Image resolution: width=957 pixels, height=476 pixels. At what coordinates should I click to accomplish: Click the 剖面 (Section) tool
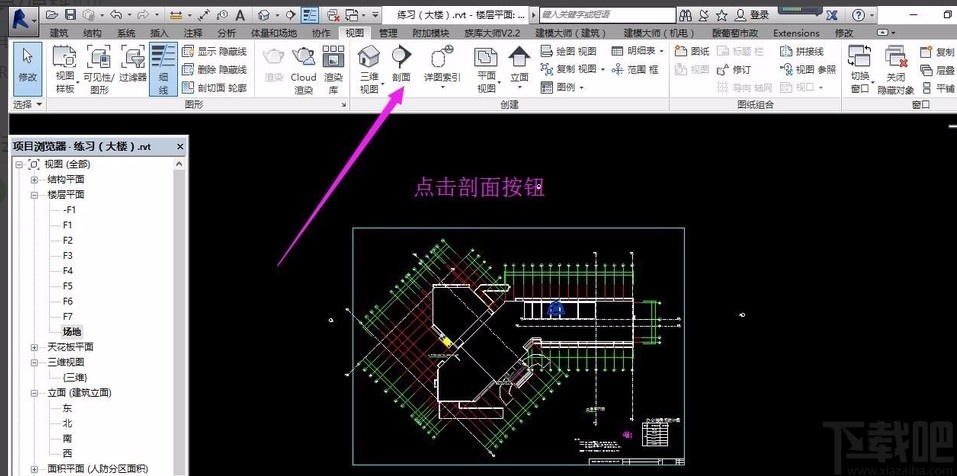tap(401, 64)
